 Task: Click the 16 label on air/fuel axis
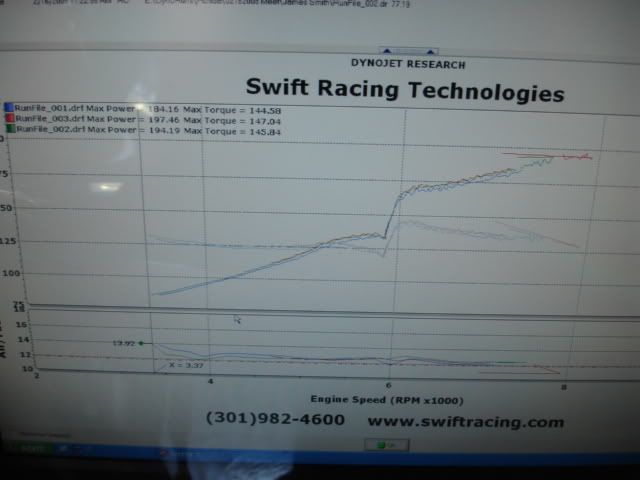(x=21, y=324)
